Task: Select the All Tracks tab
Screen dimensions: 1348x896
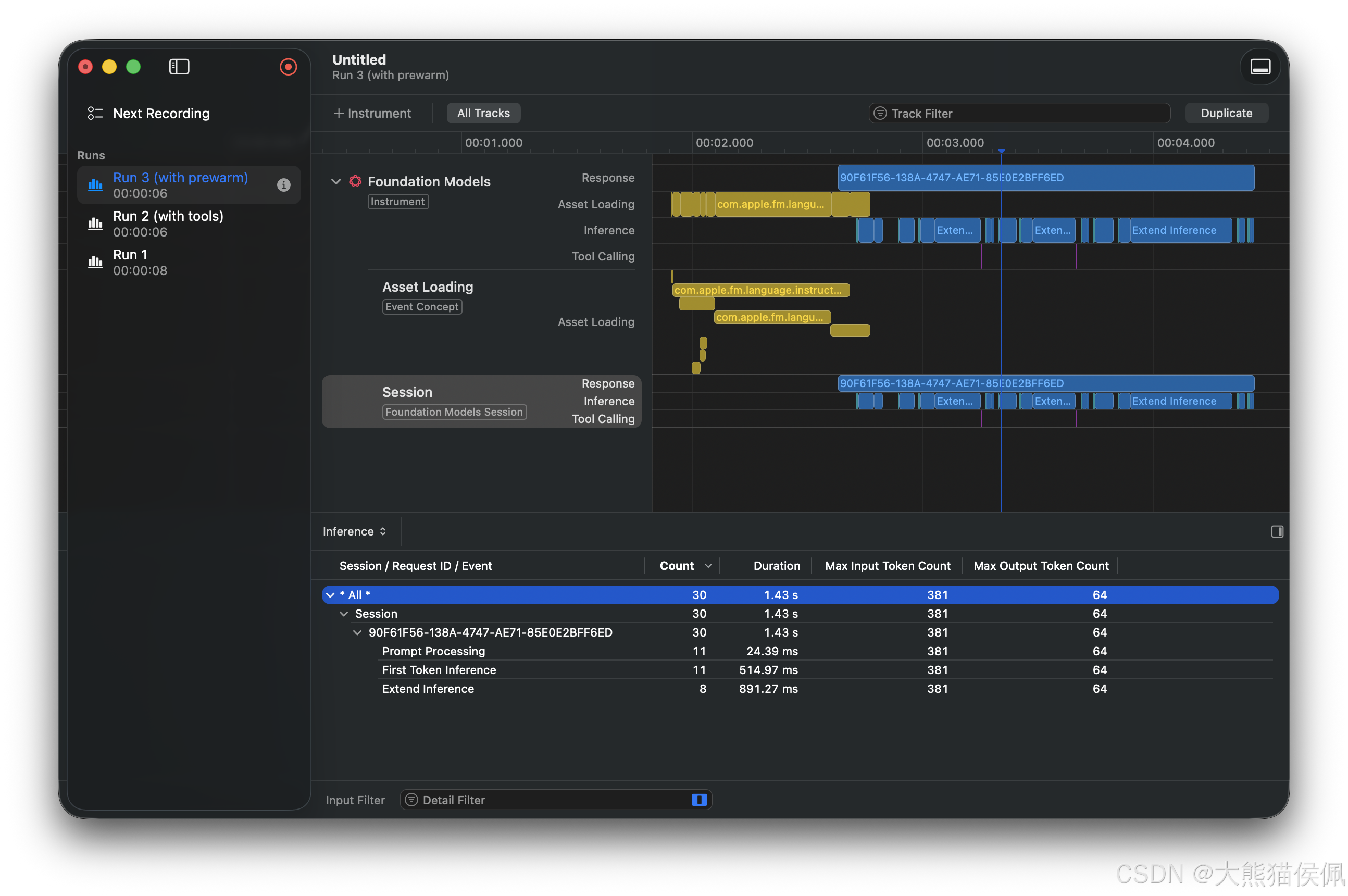Action: (483, 113)
